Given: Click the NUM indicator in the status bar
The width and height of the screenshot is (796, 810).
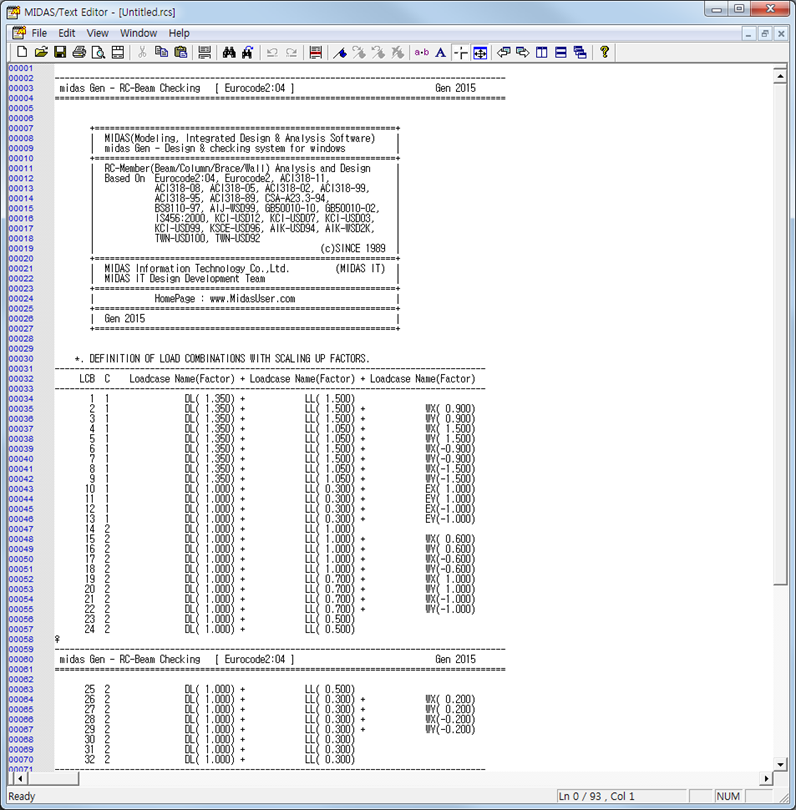Looking at the screenshot, I should pyautogui.click(x=728, y=796).
